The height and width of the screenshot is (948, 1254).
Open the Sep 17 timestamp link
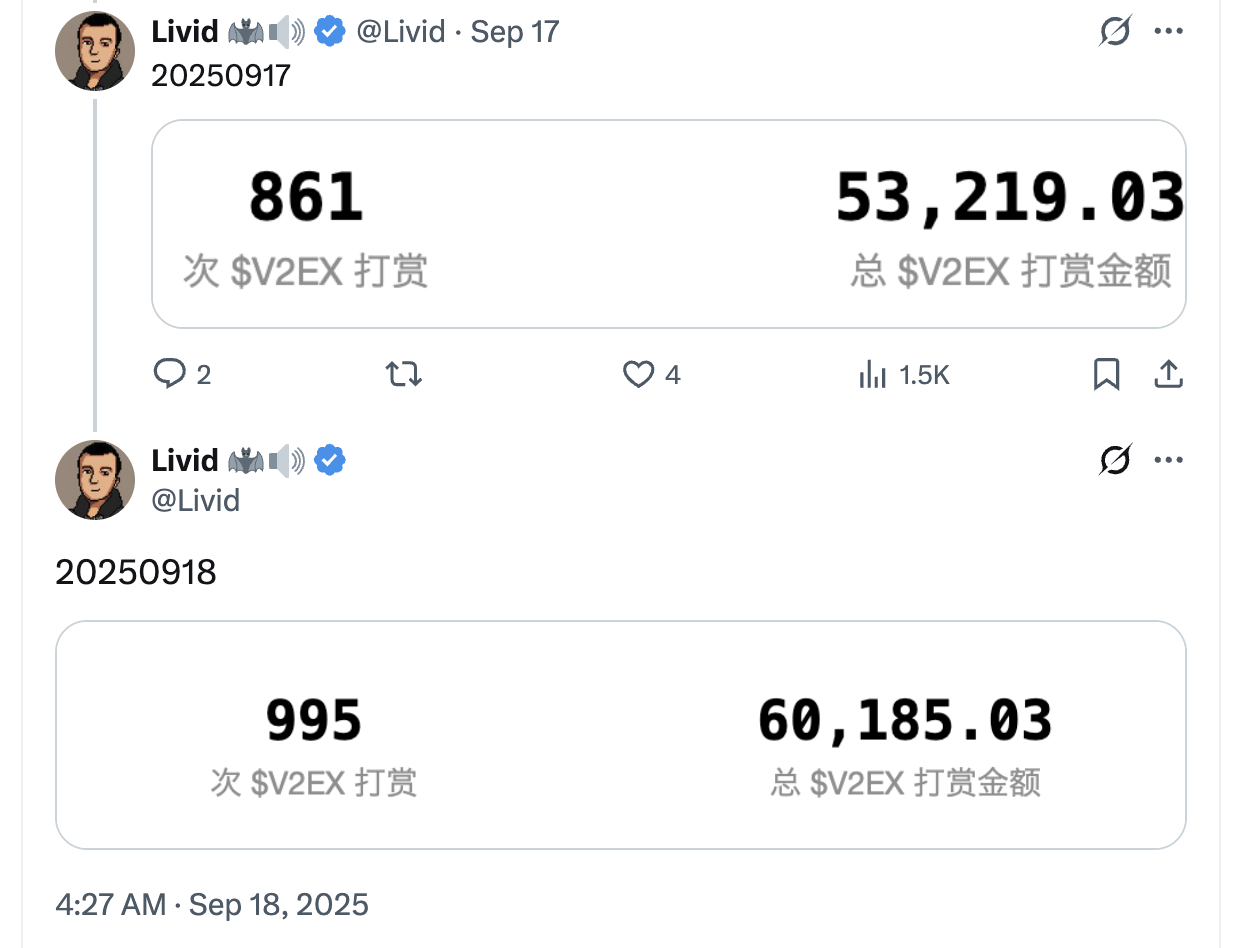[x=515, y=32]
